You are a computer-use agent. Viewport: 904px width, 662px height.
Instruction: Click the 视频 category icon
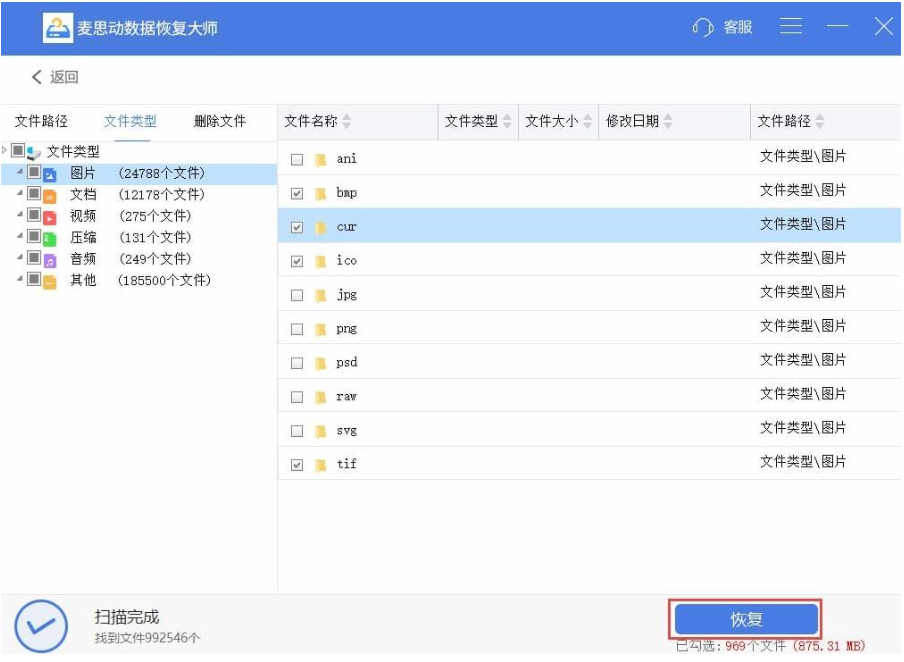pos(50,217)
